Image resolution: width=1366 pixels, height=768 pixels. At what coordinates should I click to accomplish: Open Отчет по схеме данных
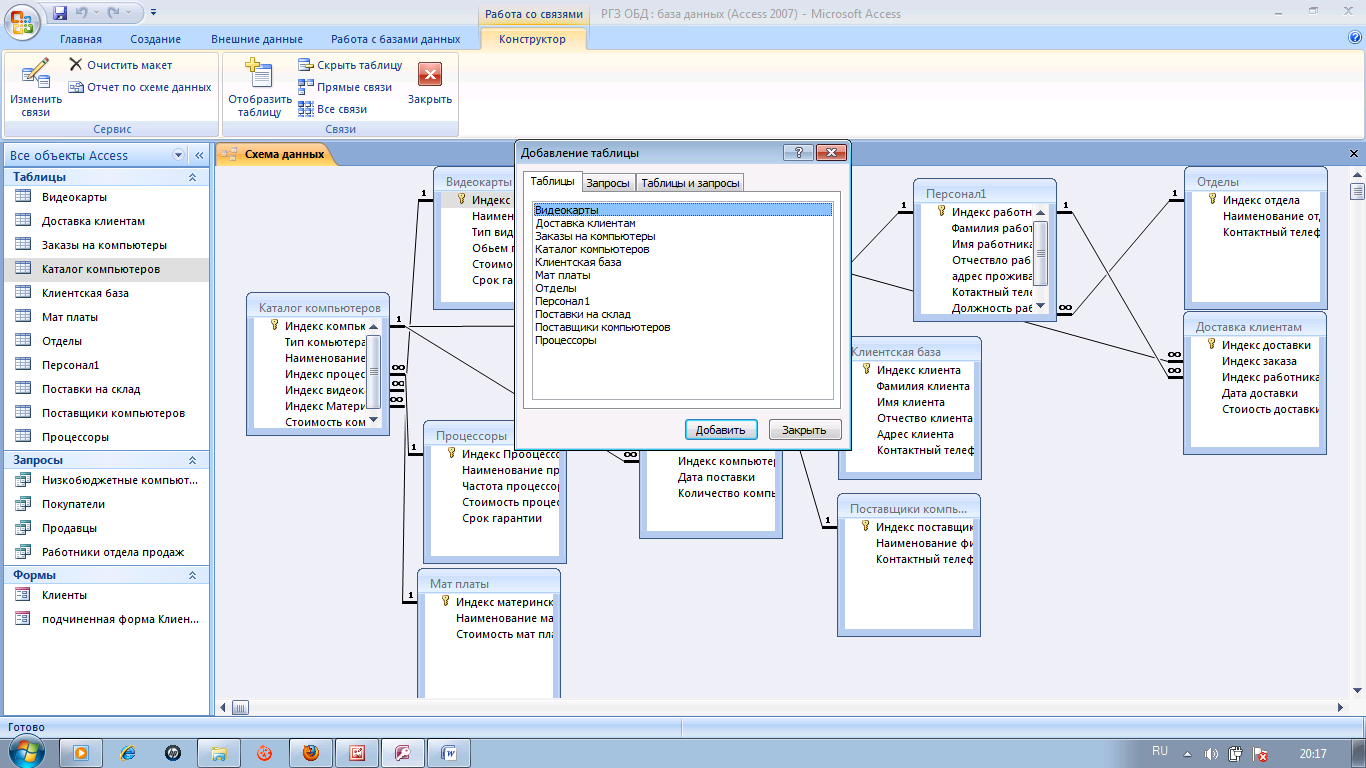click(140, 87)
